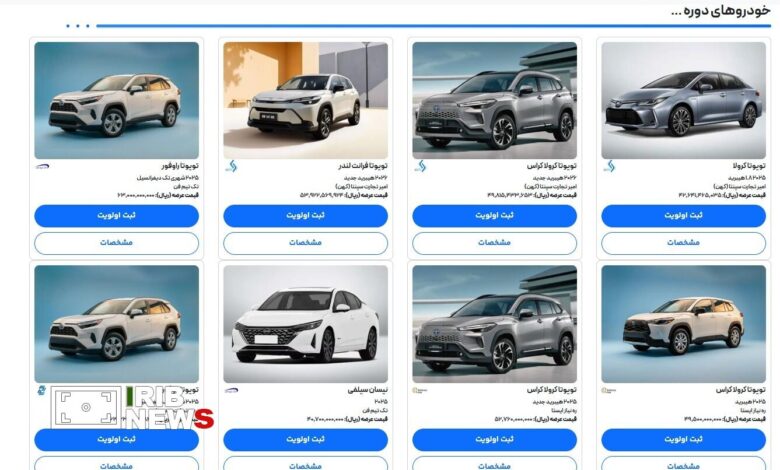This screenshot has height=470, width=780.
Task: Click the importer logo under Toyota Frontlander card
Action: [x=231, y=166]
